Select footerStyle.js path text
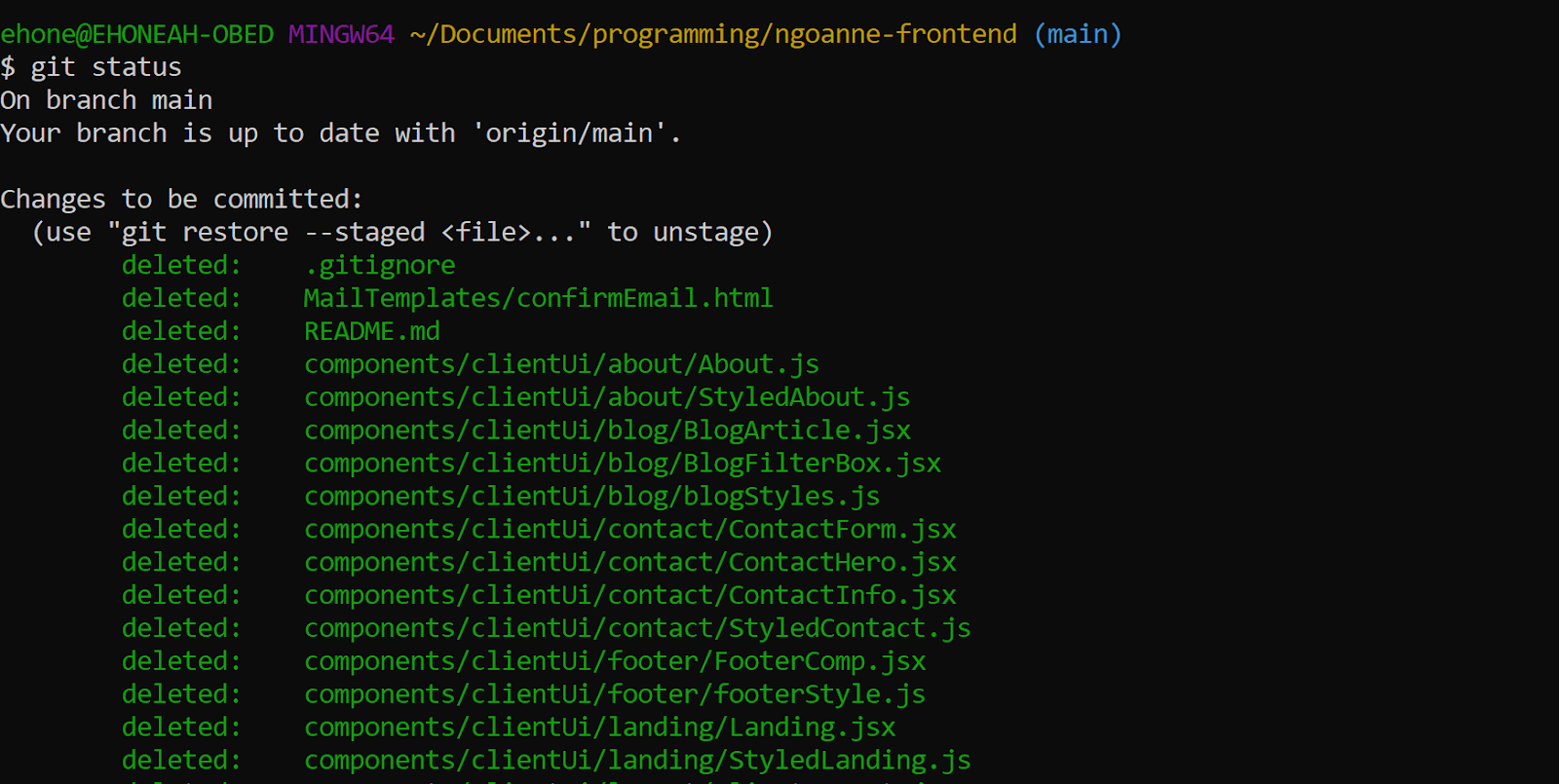 click(615, 694)
